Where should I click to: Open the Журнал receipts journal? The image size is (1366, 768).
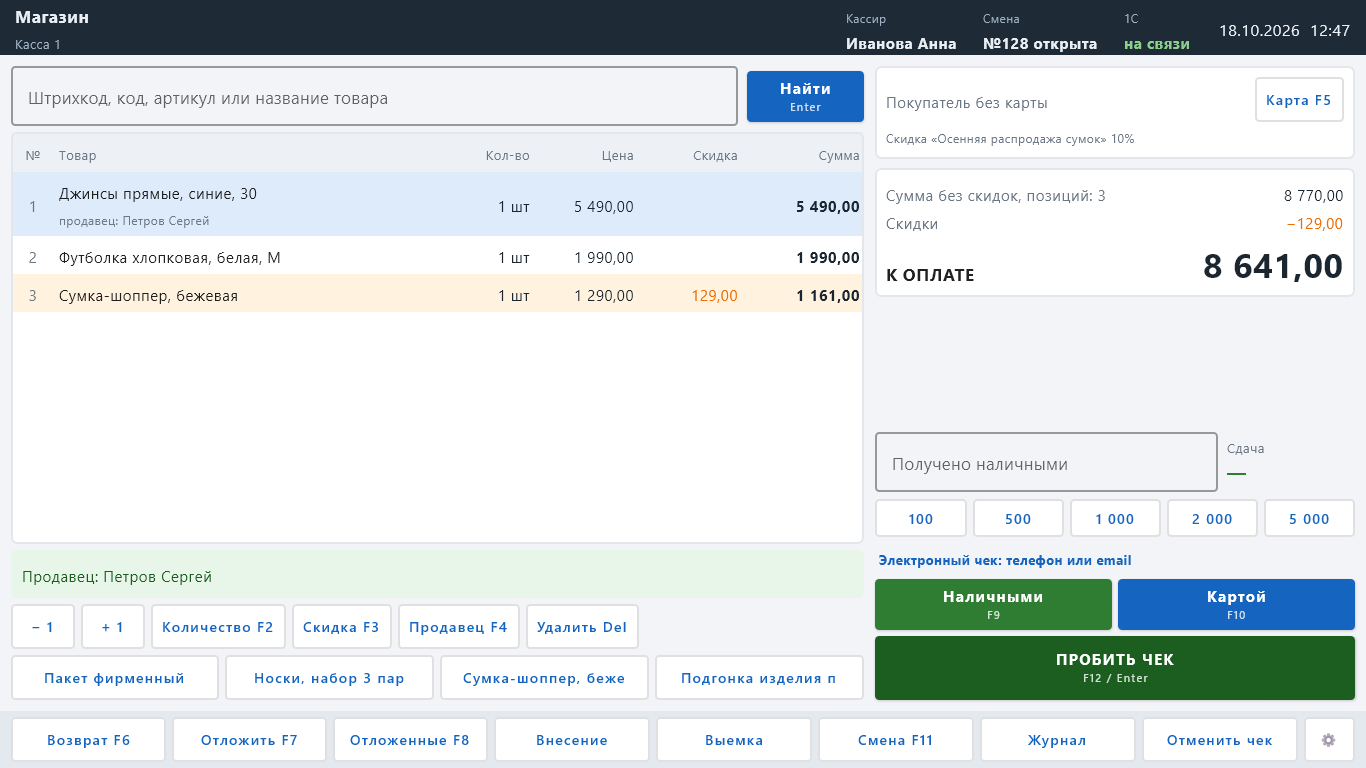click(x=1057, y=740)
